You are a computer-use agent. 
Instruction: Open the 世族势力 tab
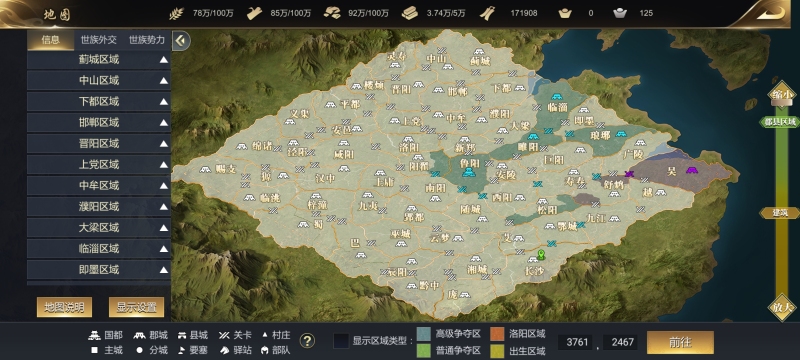pyautogui.click(x=147, y=40)
